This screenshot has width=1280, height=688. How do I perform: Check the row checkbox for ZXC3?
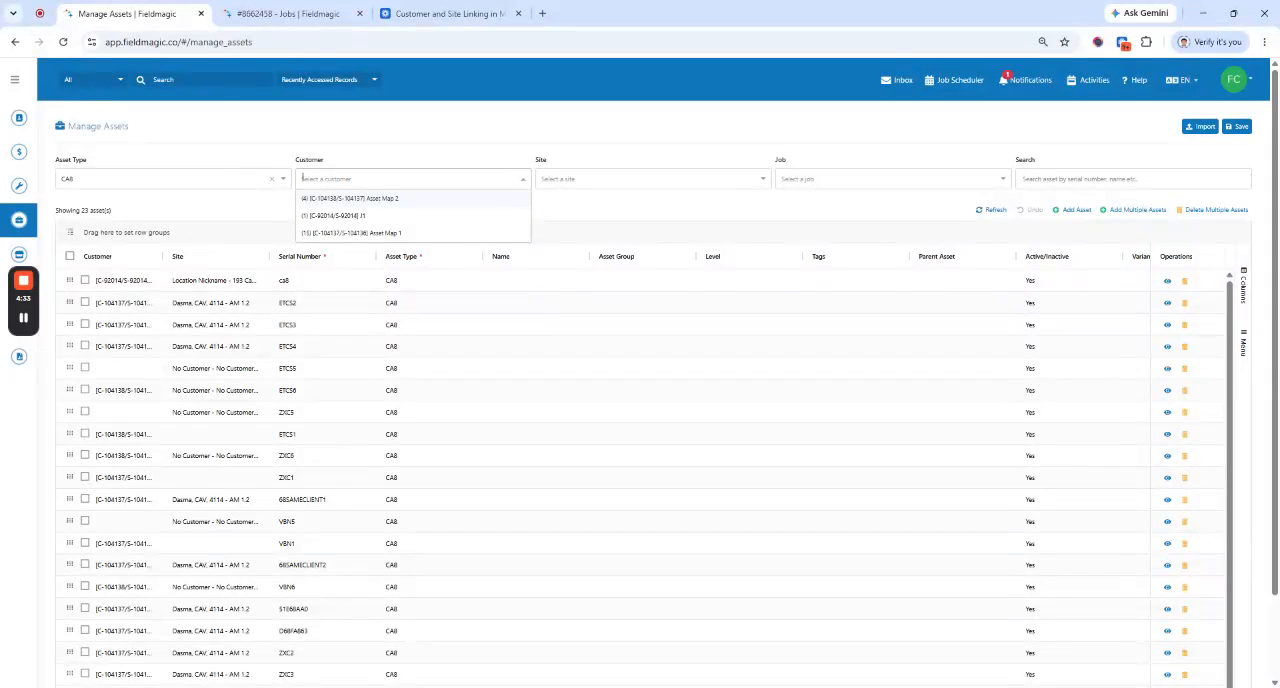click(85, 674)
